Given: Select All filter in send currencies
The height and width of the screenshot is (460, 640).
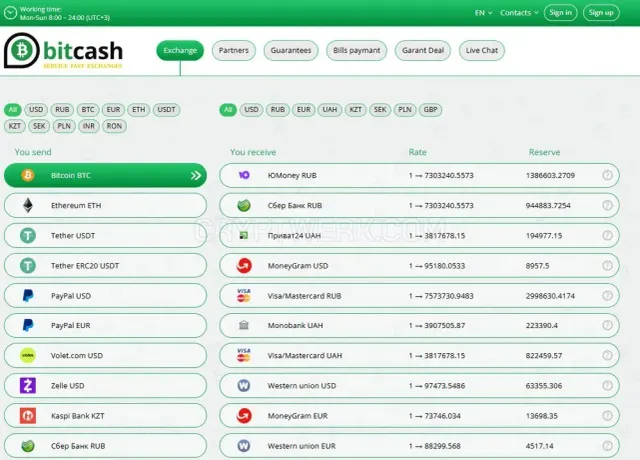Looking at the screenshot, I should [x=13, y=109].
